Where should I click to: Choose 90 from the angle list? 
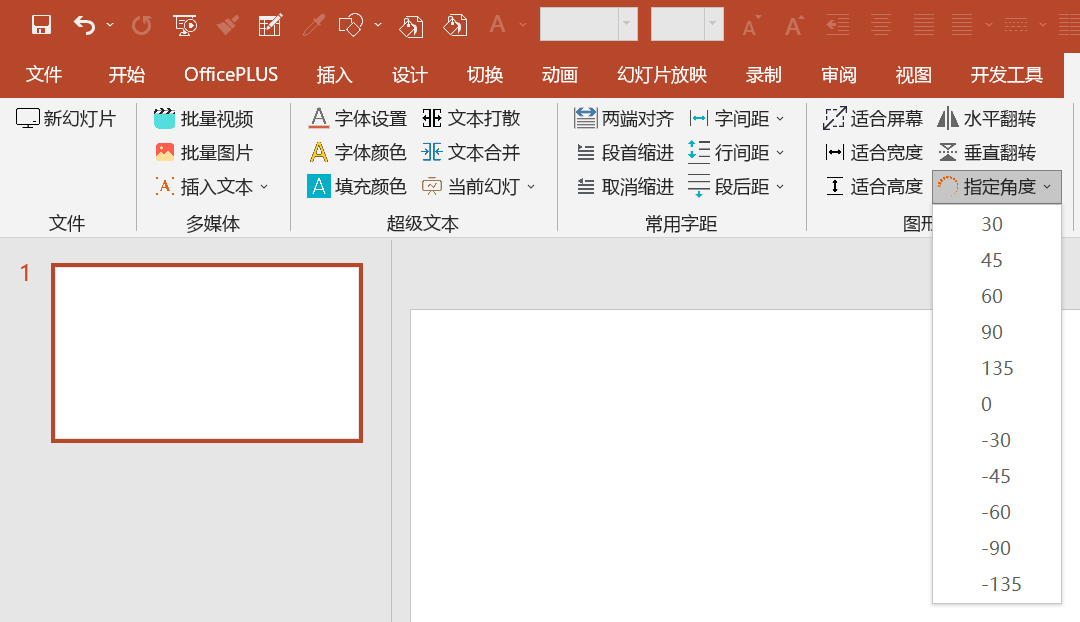[x=992, y=332]
